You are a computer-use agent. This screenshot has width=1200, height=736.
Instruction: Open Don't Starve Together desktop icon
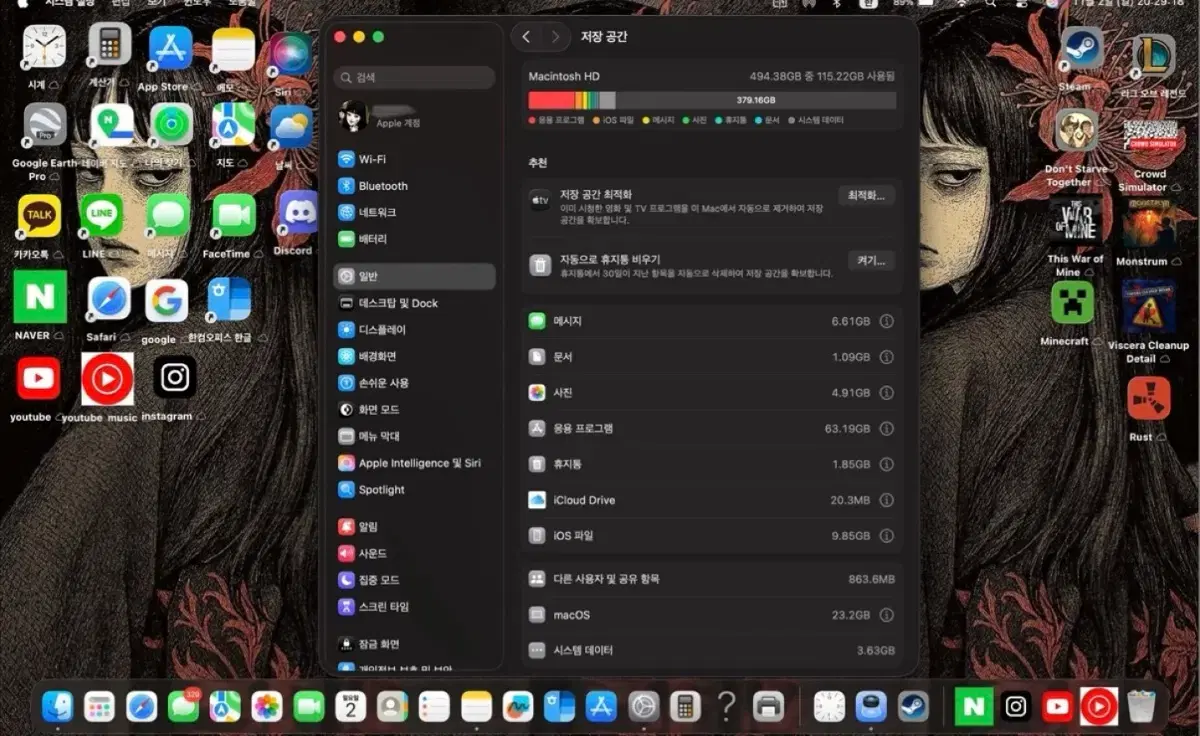[x=1077, y=130]
